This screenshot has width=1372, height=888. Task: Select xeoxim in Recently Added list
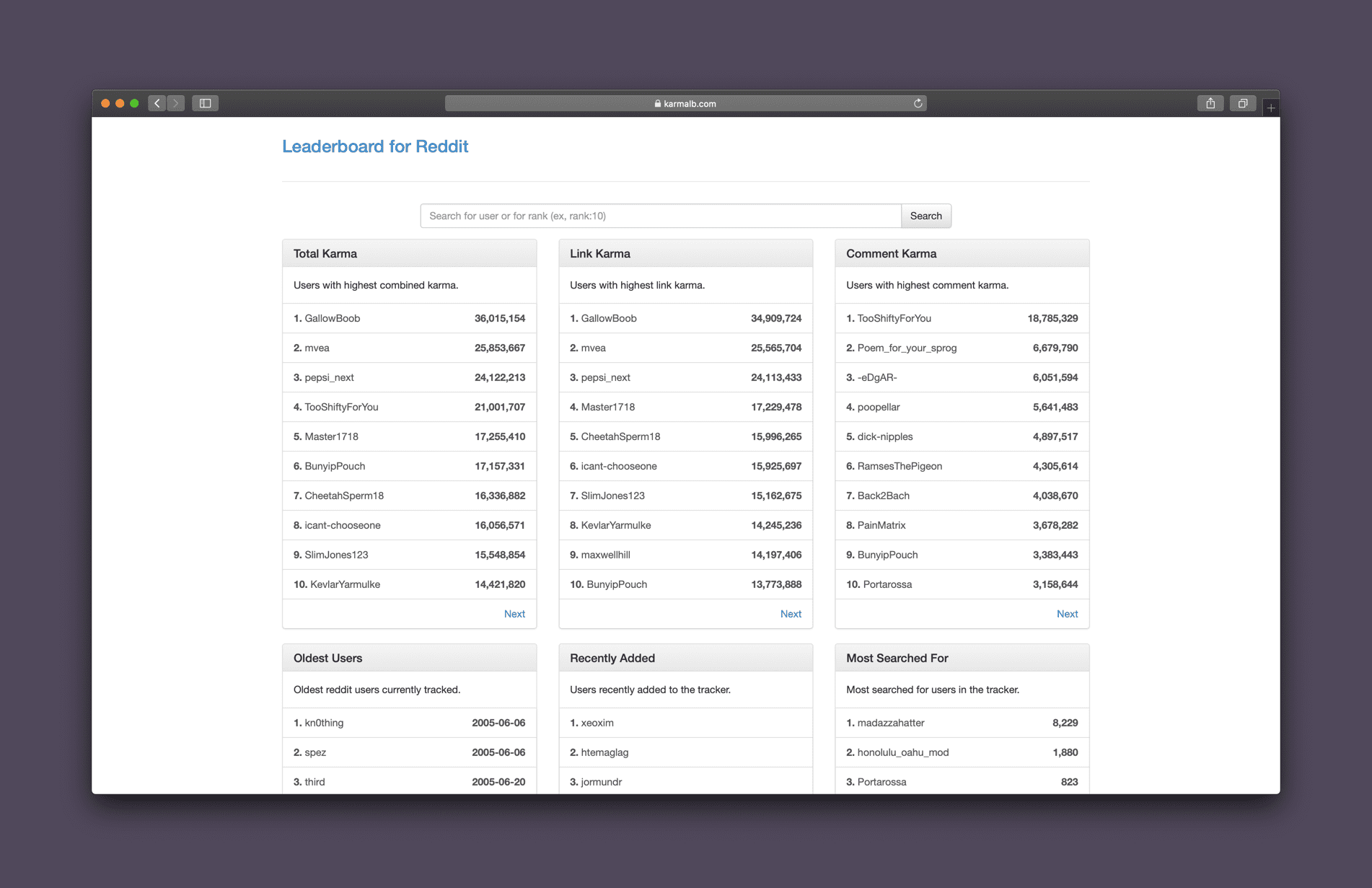point(597,723)
